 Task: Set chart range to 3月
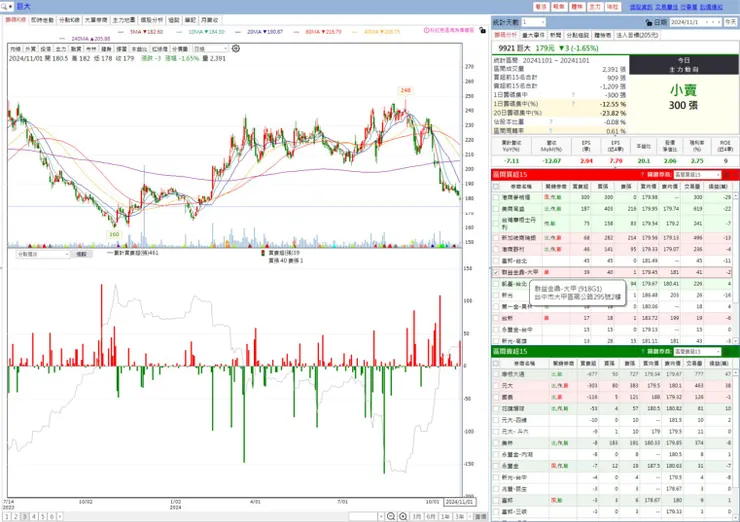point(416,517)
